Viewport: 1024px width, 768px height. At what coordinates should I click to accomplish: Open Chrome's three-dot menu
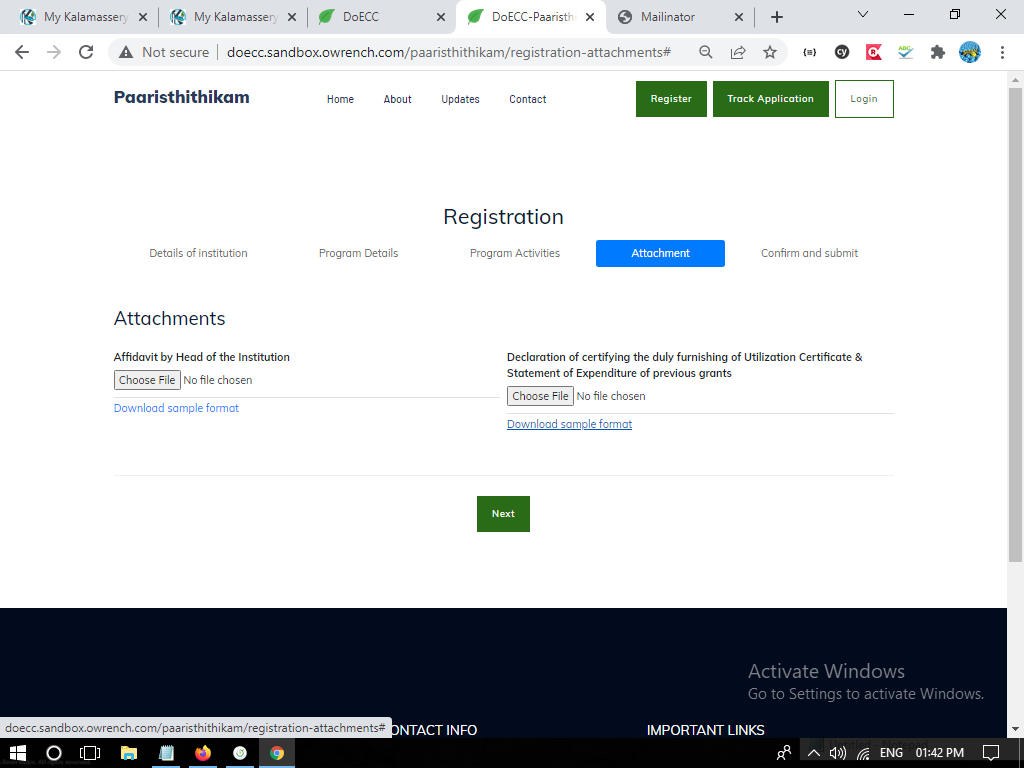coord(1002,52)
